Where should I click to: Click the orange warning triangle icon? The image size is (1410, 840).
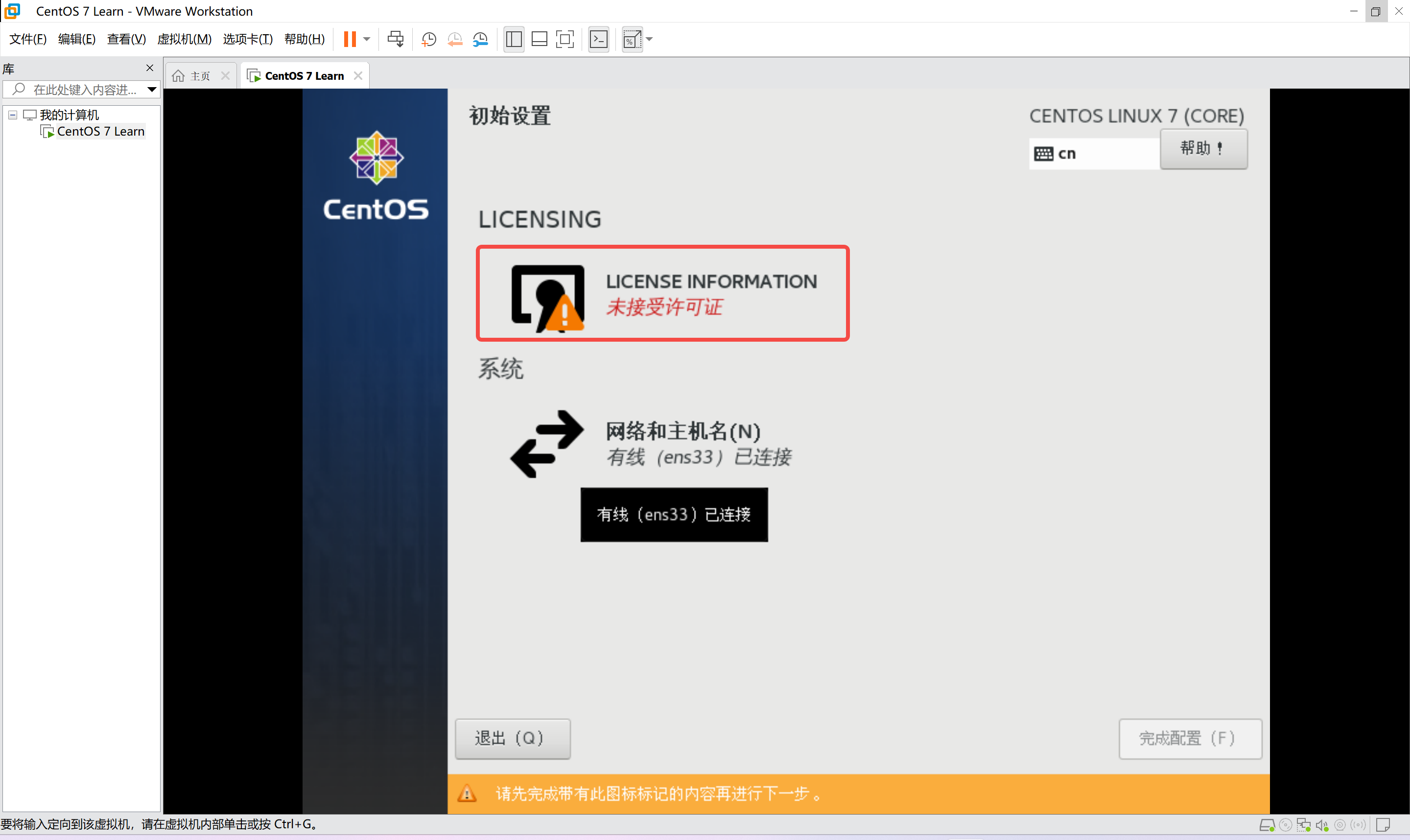point(467,793)
